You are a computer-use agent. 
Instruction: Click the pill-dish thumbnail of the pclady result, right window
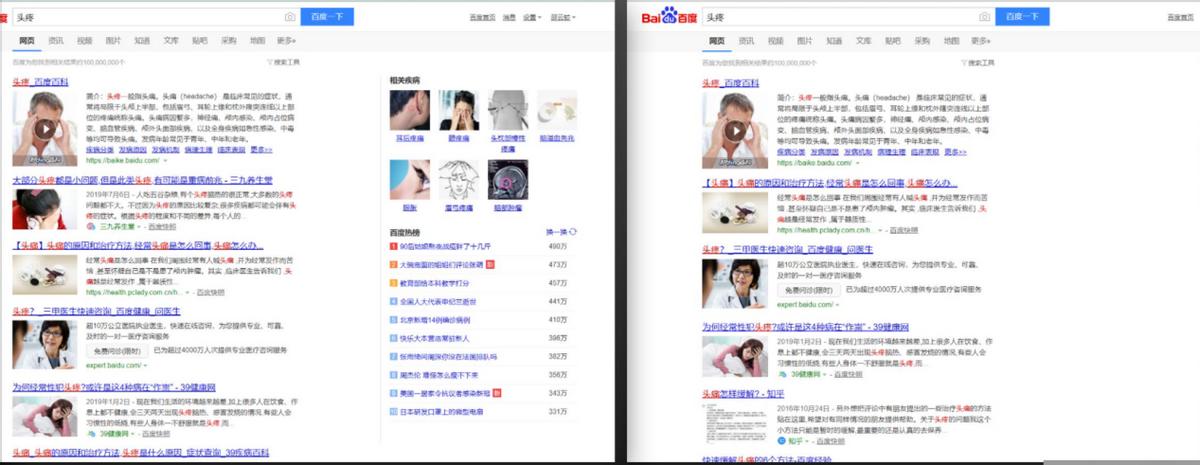point(735,211)
